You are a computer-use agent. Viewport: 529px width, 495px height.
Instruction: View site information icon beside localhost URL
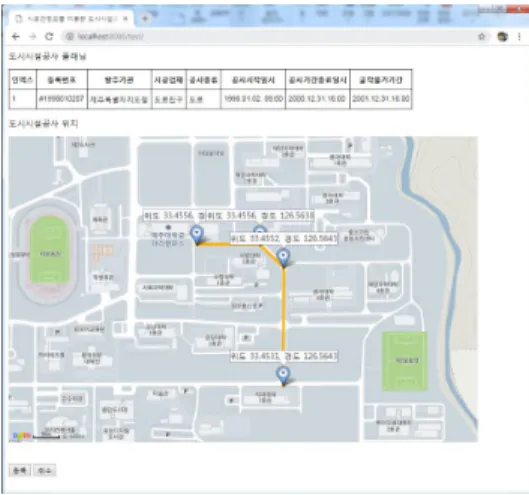point(69,36)
